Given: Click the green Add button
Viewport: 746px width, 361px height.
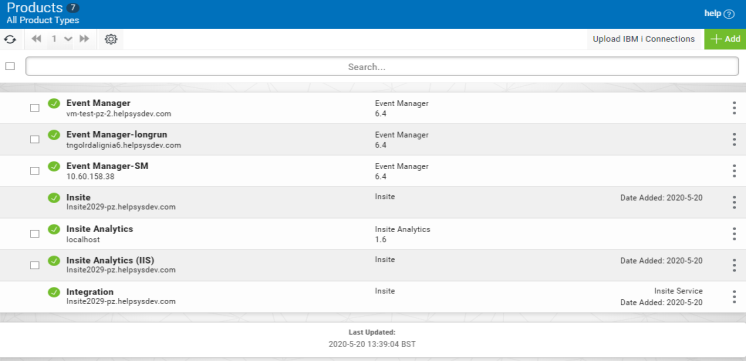Looking at the screenshot, I should pos(725,39).
